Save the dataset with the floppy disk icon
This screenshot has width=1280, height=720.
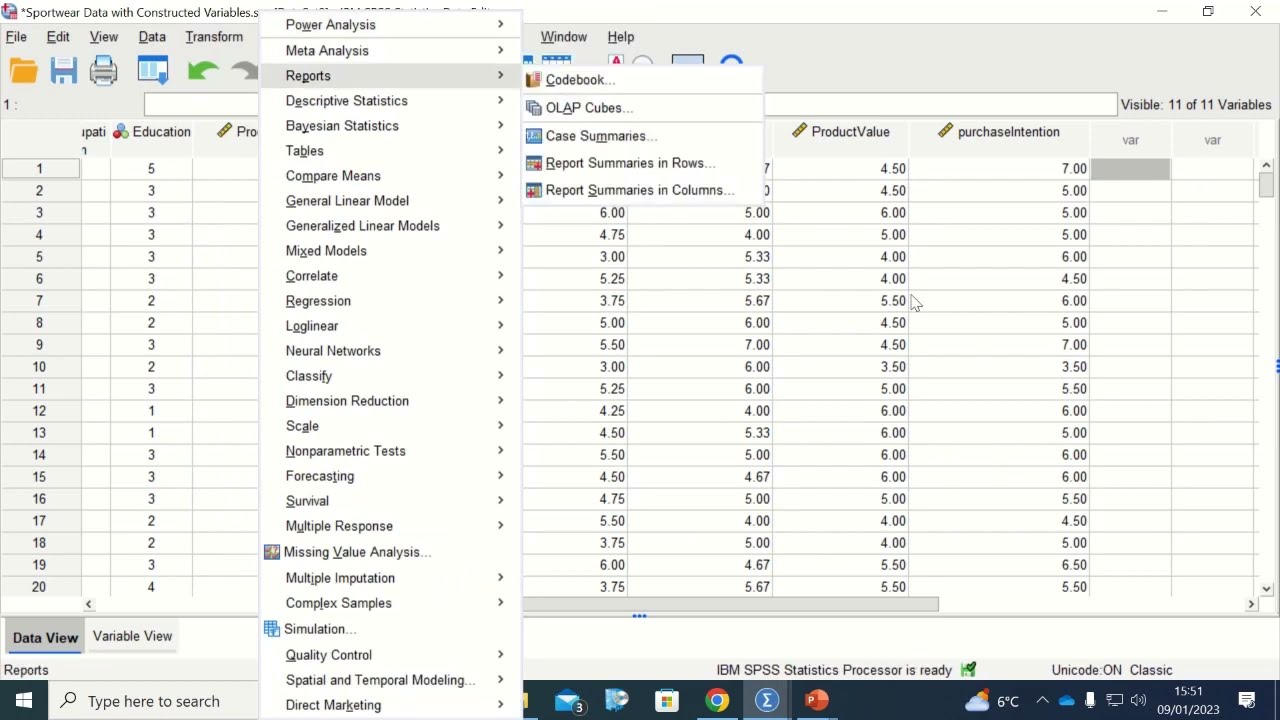tap(64, 71)
